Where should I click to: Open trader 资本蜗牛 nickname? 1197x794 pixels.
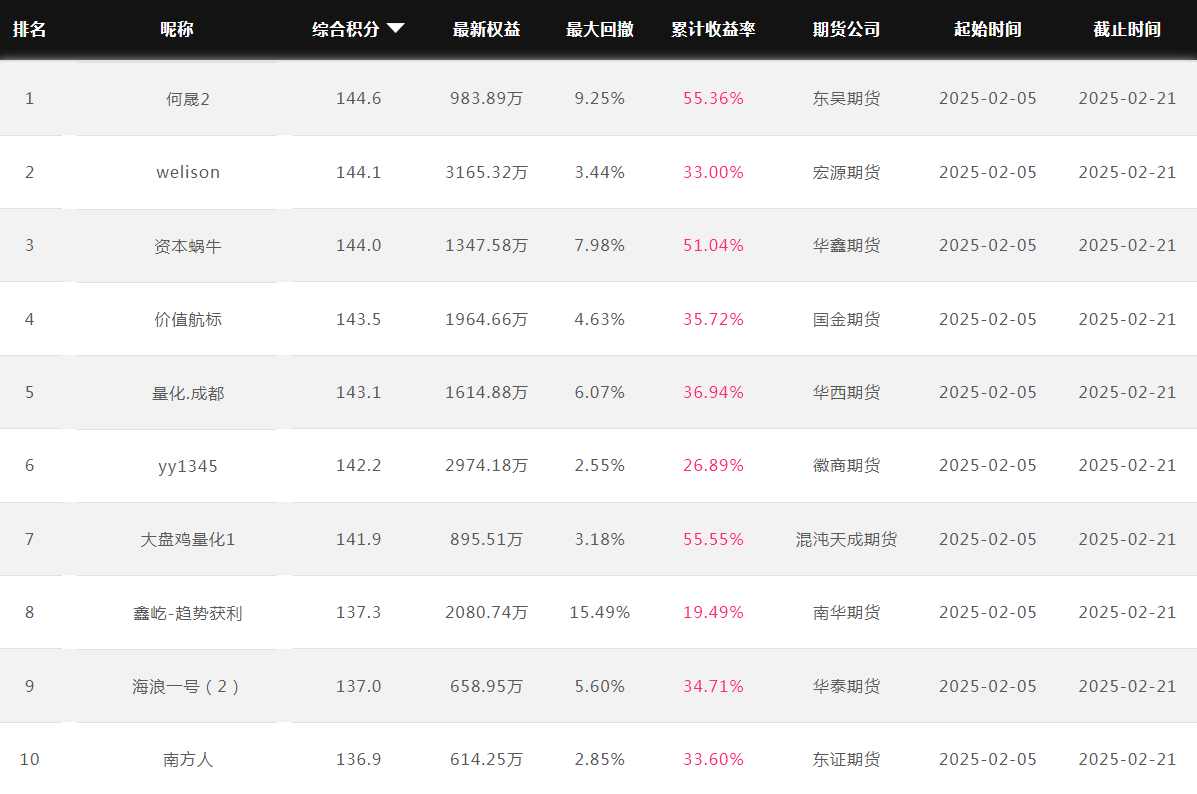coord(188,246)
